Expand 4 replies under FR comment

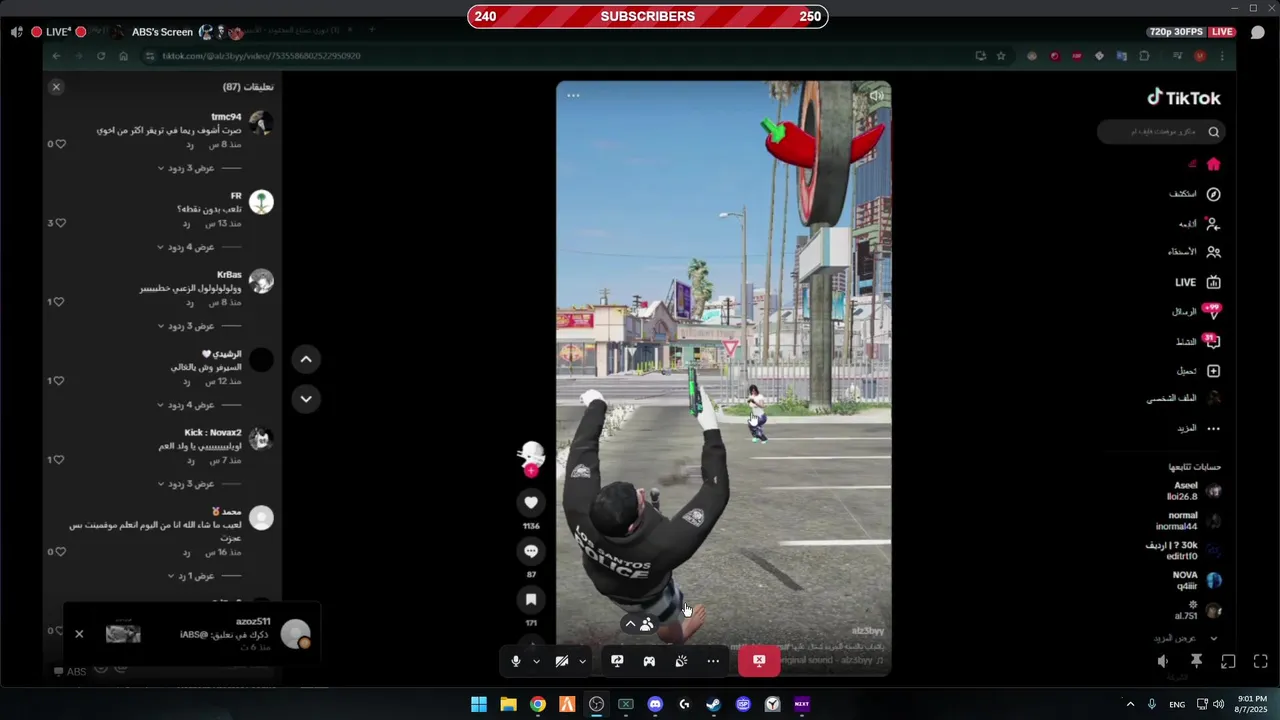pyautogui.click(x=186, y=247)
